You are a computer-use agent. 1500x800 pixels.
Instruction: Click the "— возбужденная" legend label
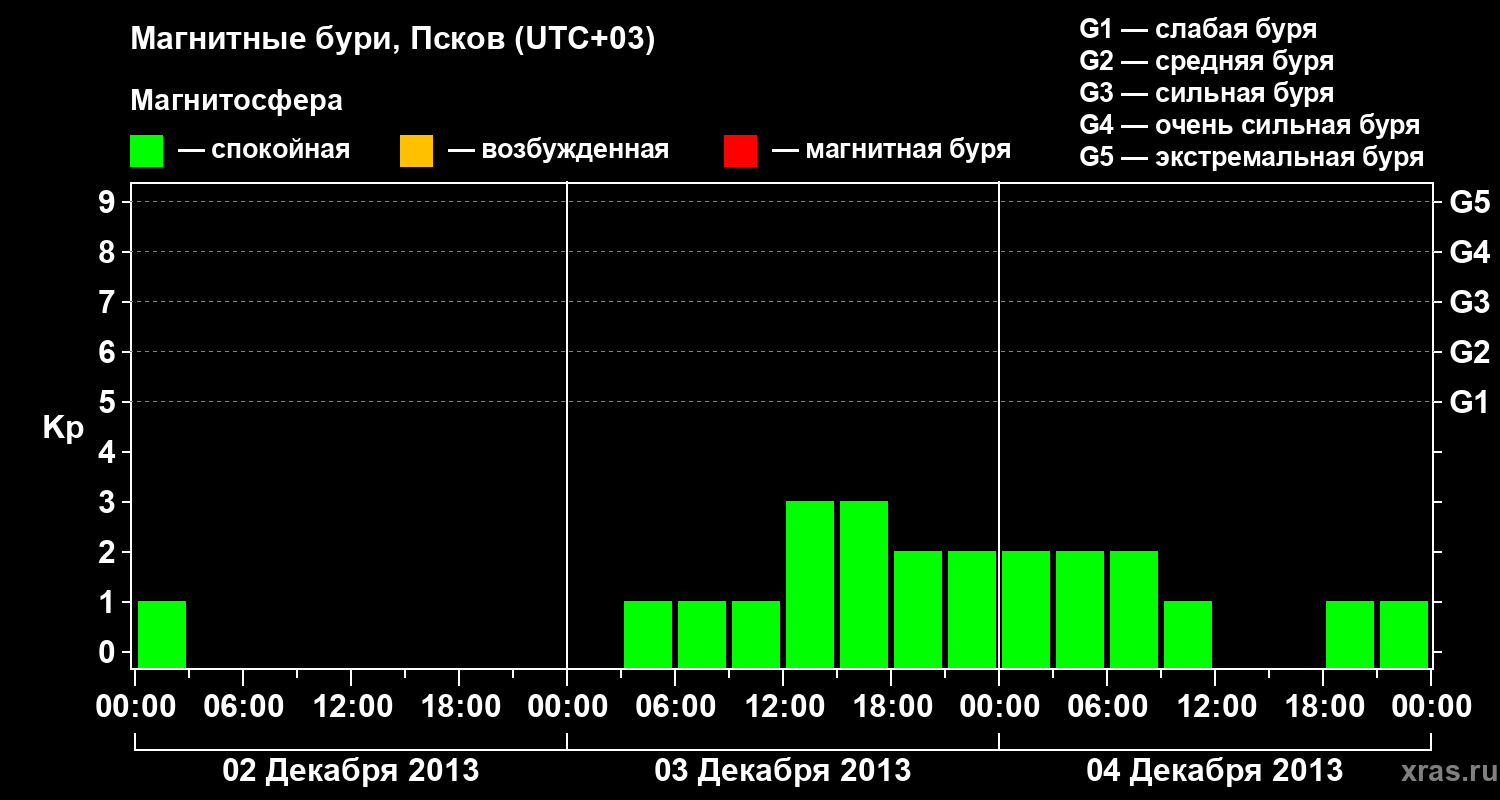click(558, 150)
